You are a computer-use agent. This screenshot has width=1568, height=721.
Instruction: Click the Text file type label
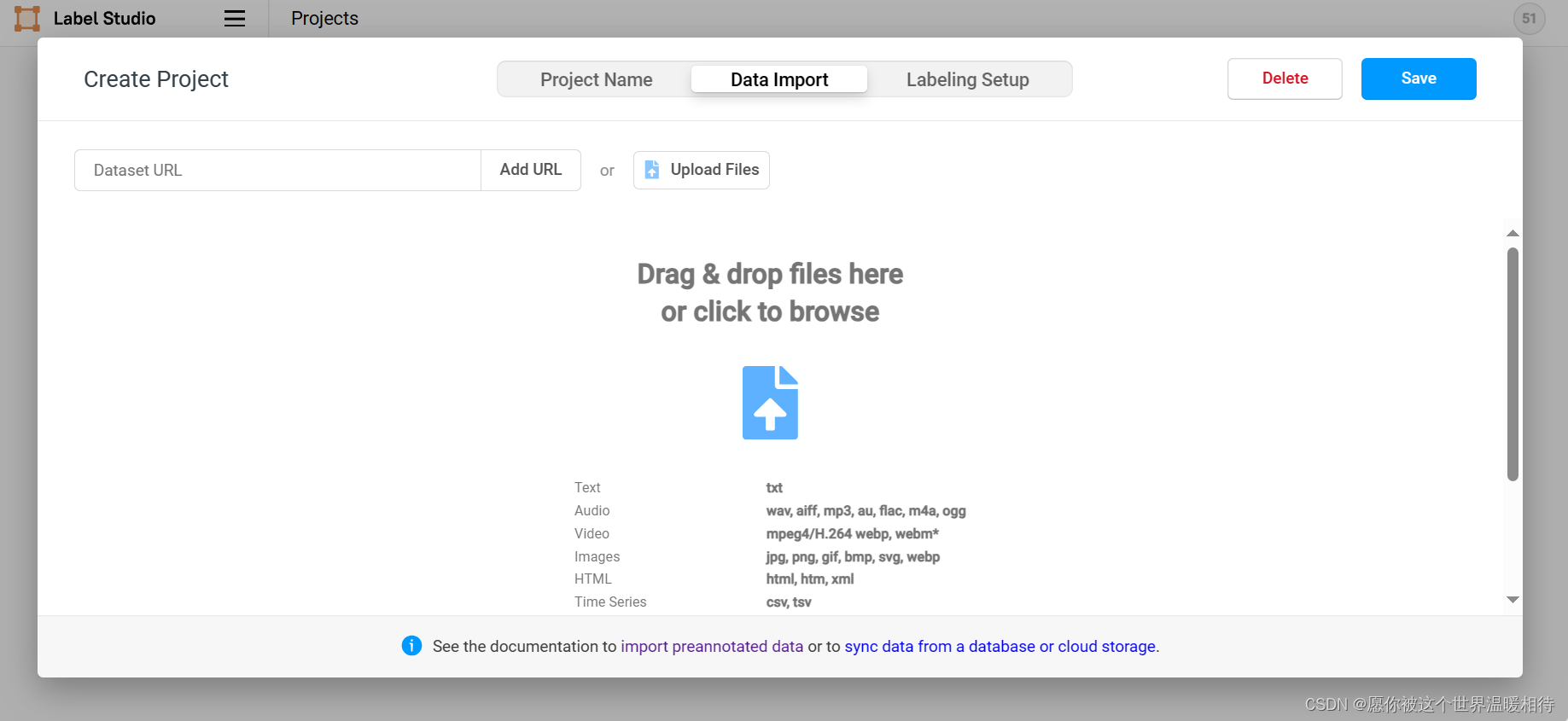(x=587, y=487)
